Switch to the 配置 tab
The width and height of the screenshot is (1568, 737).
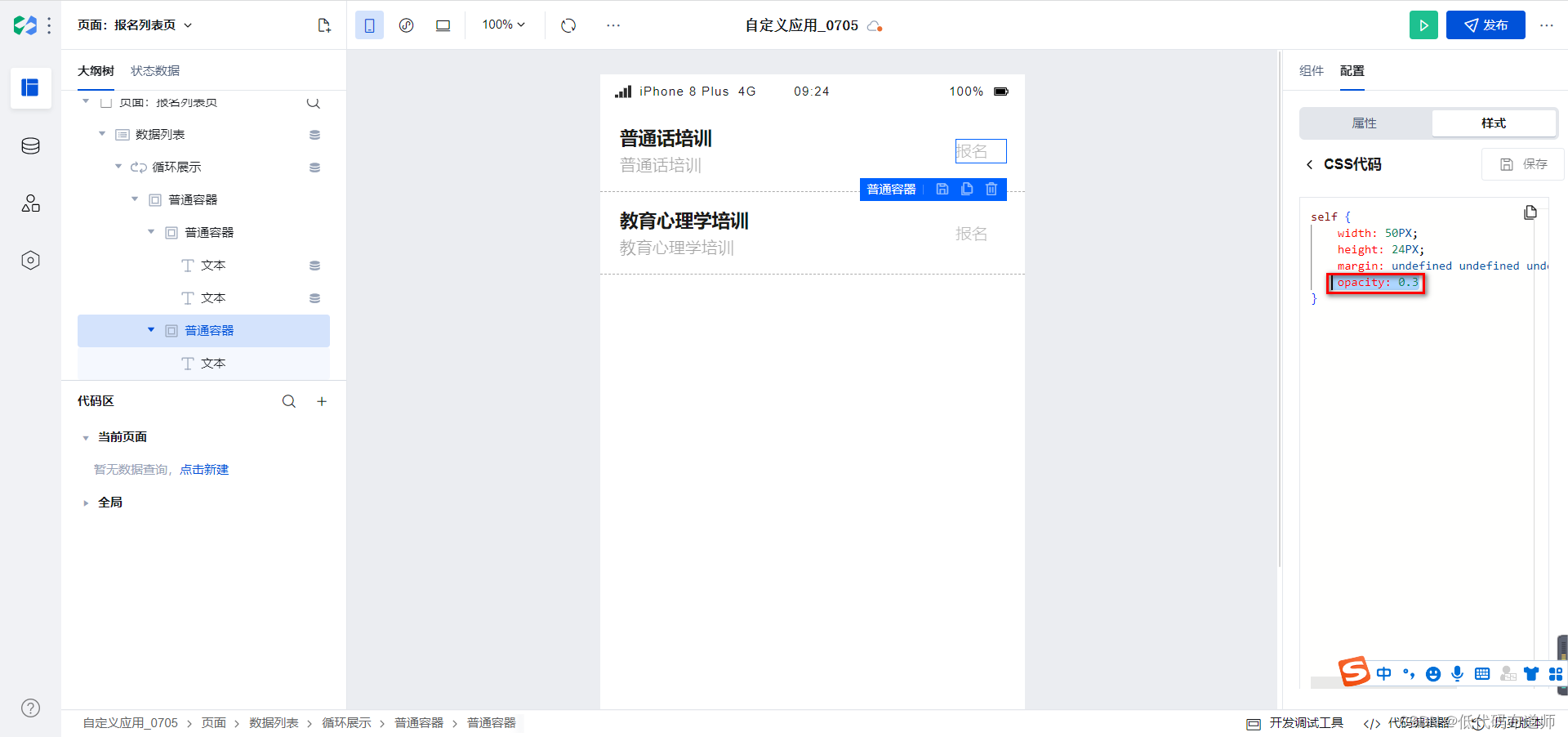[1352, 71]
